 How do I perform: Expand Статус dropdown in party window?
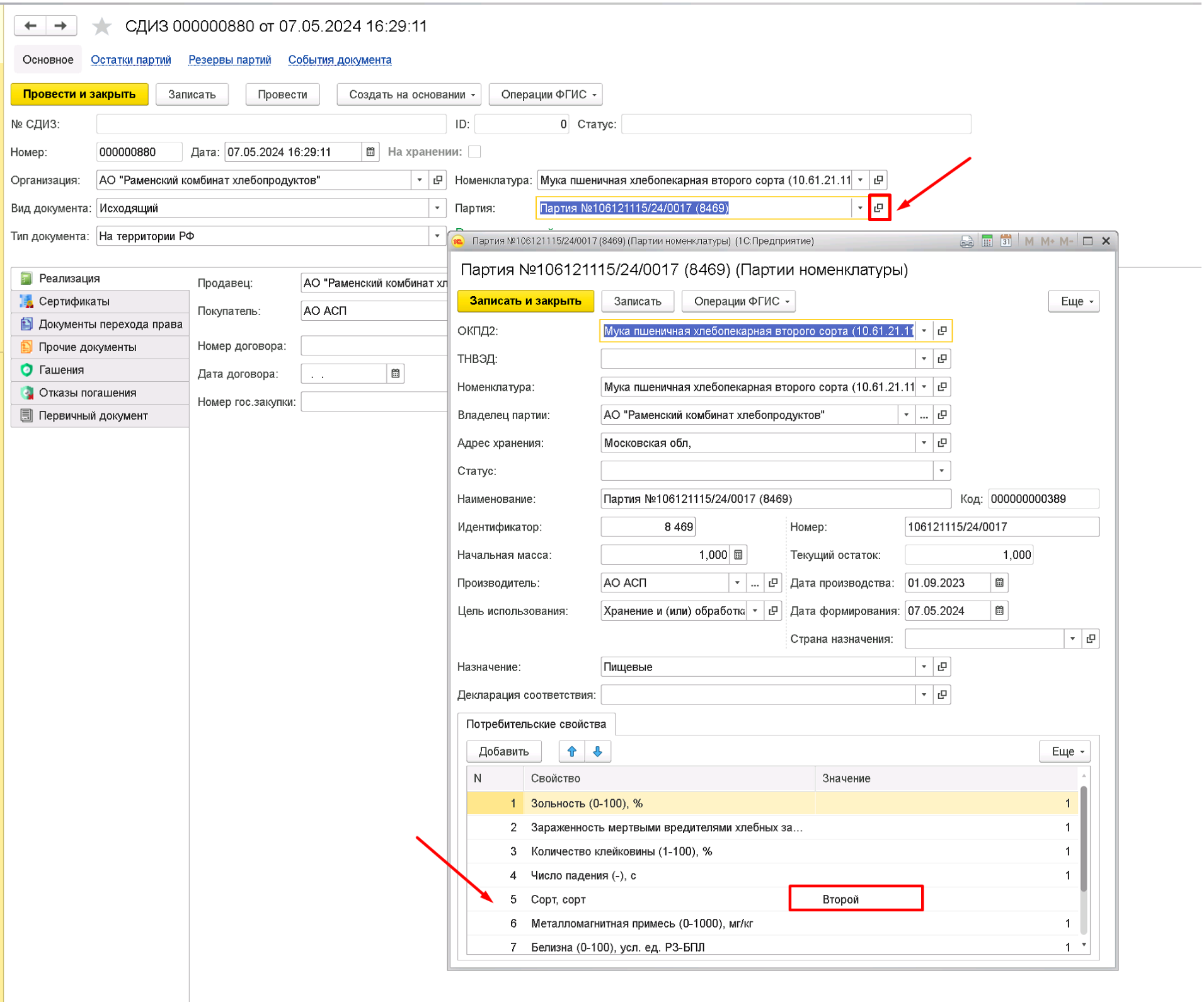pos(941,471)
